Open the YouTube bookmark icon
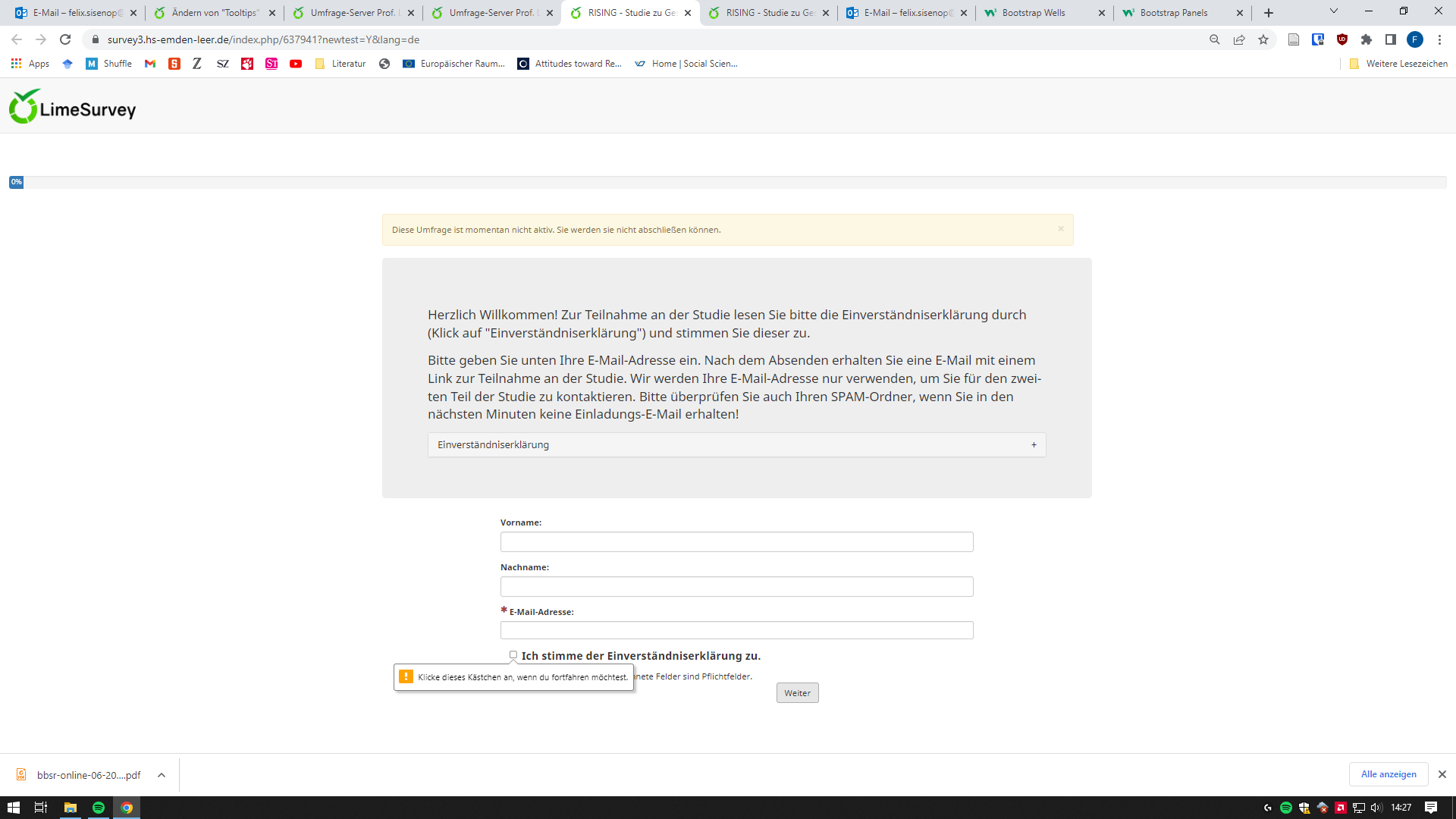Image resolution: width=1456 pixels, height=819 pixels. tap(296, 64)
